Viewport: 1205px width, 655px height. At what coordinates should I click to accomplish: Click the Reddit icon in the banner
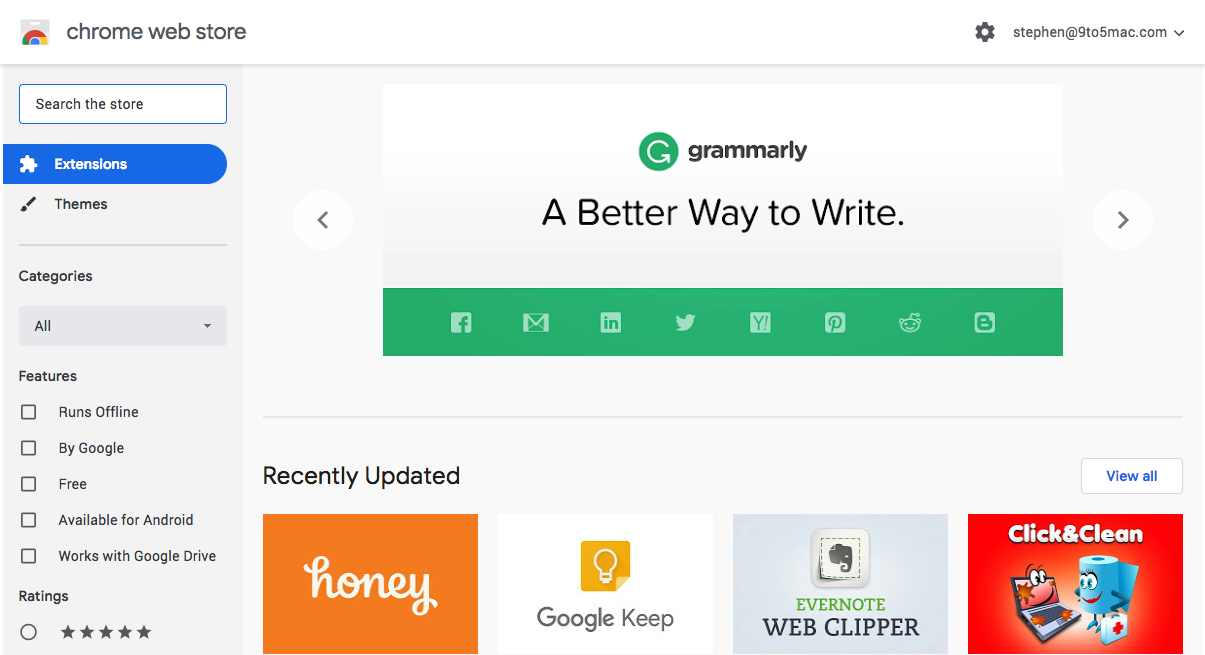pyautogui.click(x=910, y=322)
